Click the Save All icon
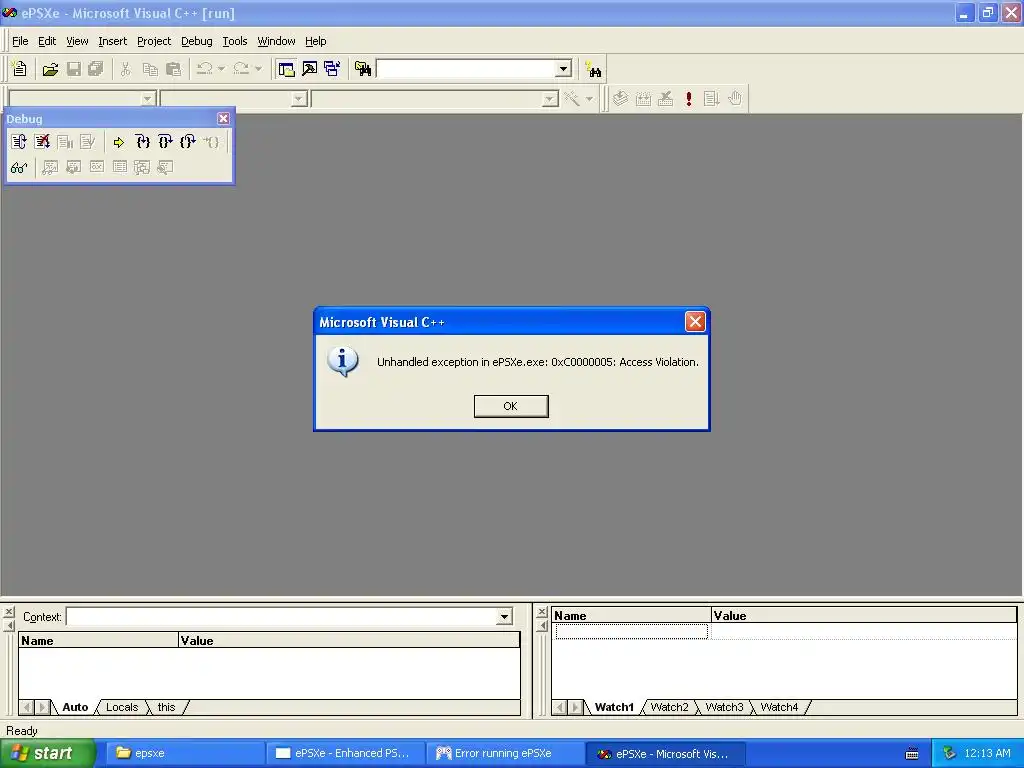The height and width of the screenshot is (768, 1024). click(x=96, y=69)
